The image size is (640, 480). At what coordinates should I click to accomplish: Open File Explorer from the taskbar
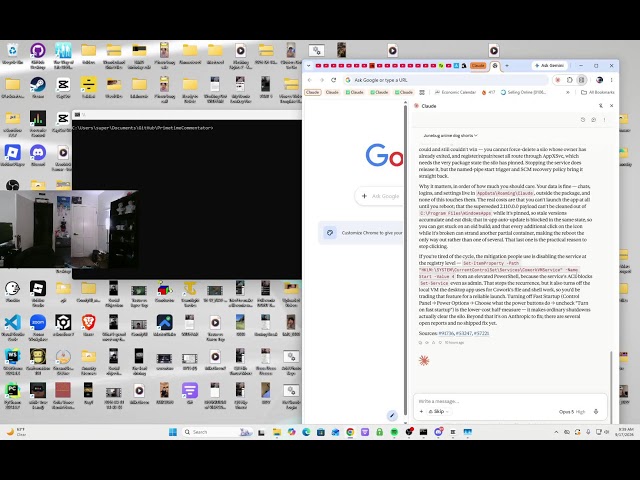[x=277, y=432]
